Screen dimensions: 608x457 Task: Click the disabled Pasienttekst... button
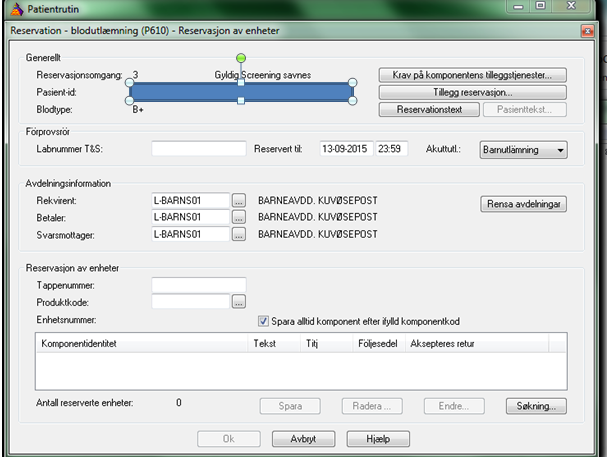pyautogui.click(x=524, y=109)
